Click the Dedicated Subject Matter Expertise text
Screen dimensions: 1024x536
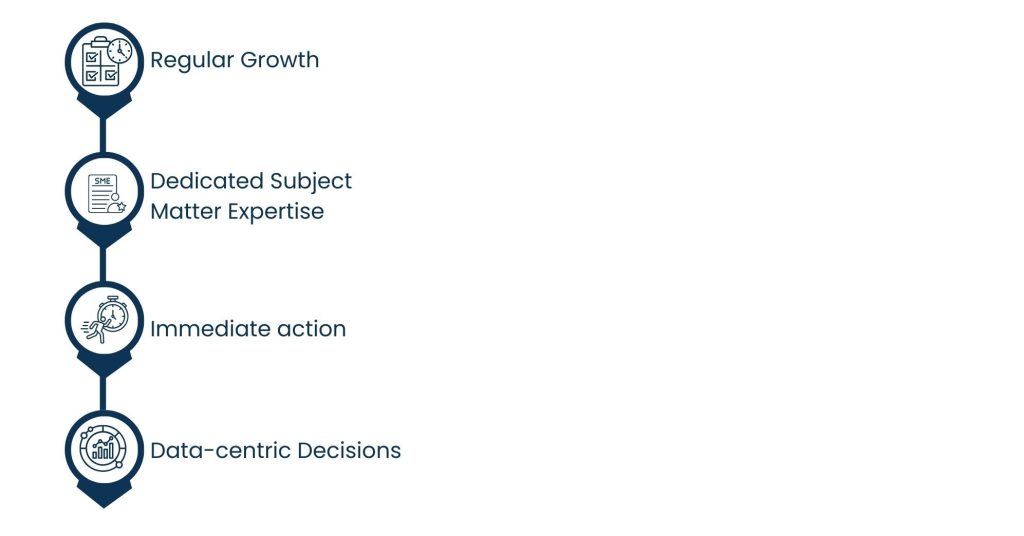pos(250,196)
